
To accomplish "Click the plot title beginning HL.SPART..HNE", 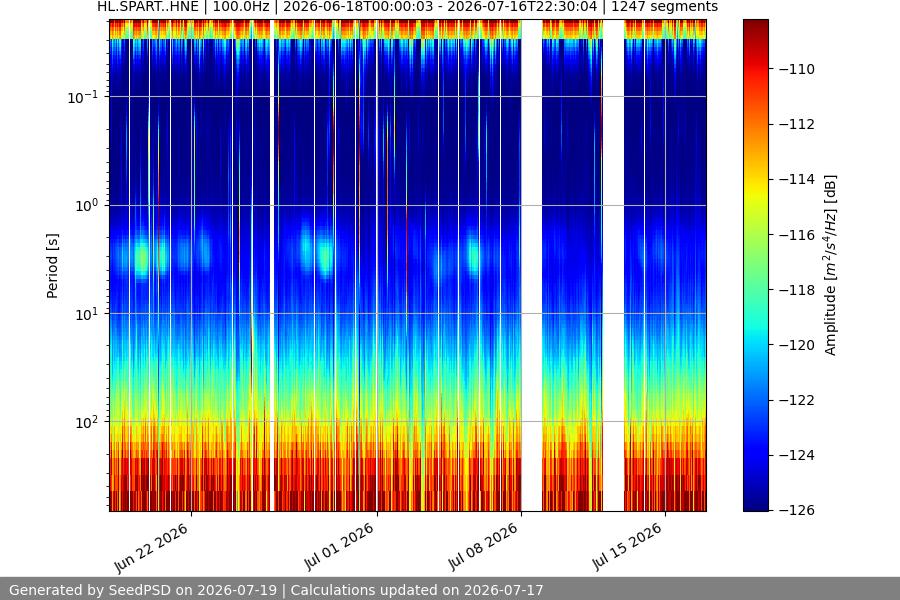I will click(407, 7).
